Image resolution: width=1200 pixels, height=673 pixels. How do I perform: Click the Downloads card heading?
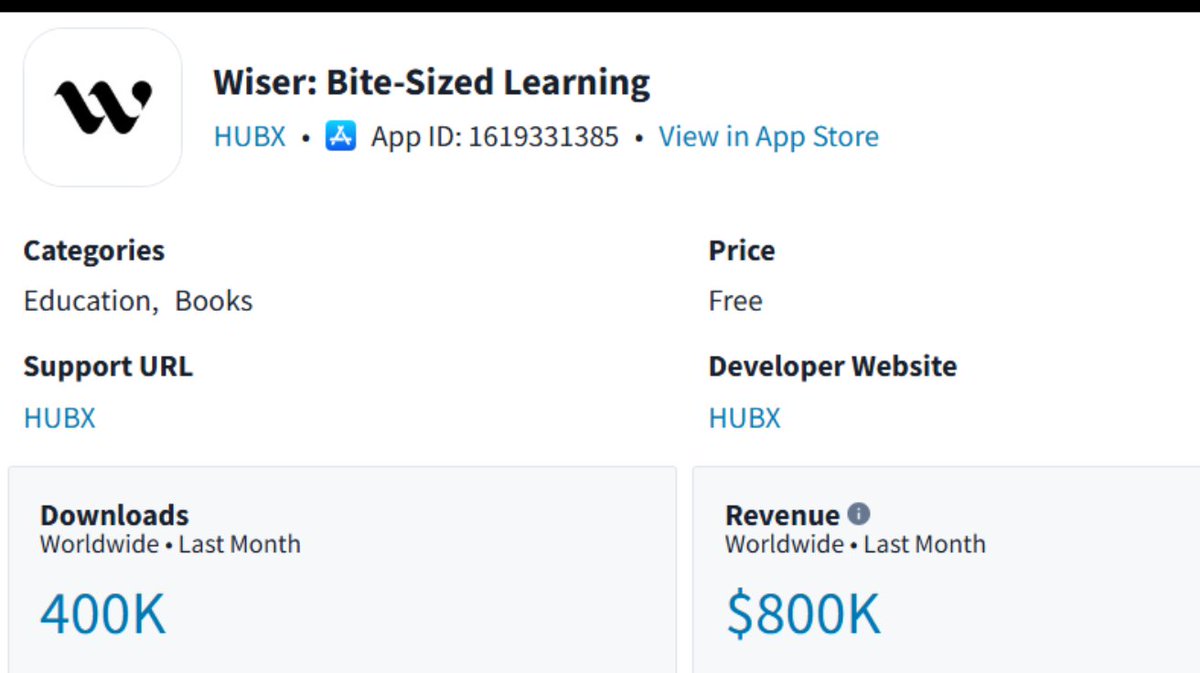click(x=115, y=515)
